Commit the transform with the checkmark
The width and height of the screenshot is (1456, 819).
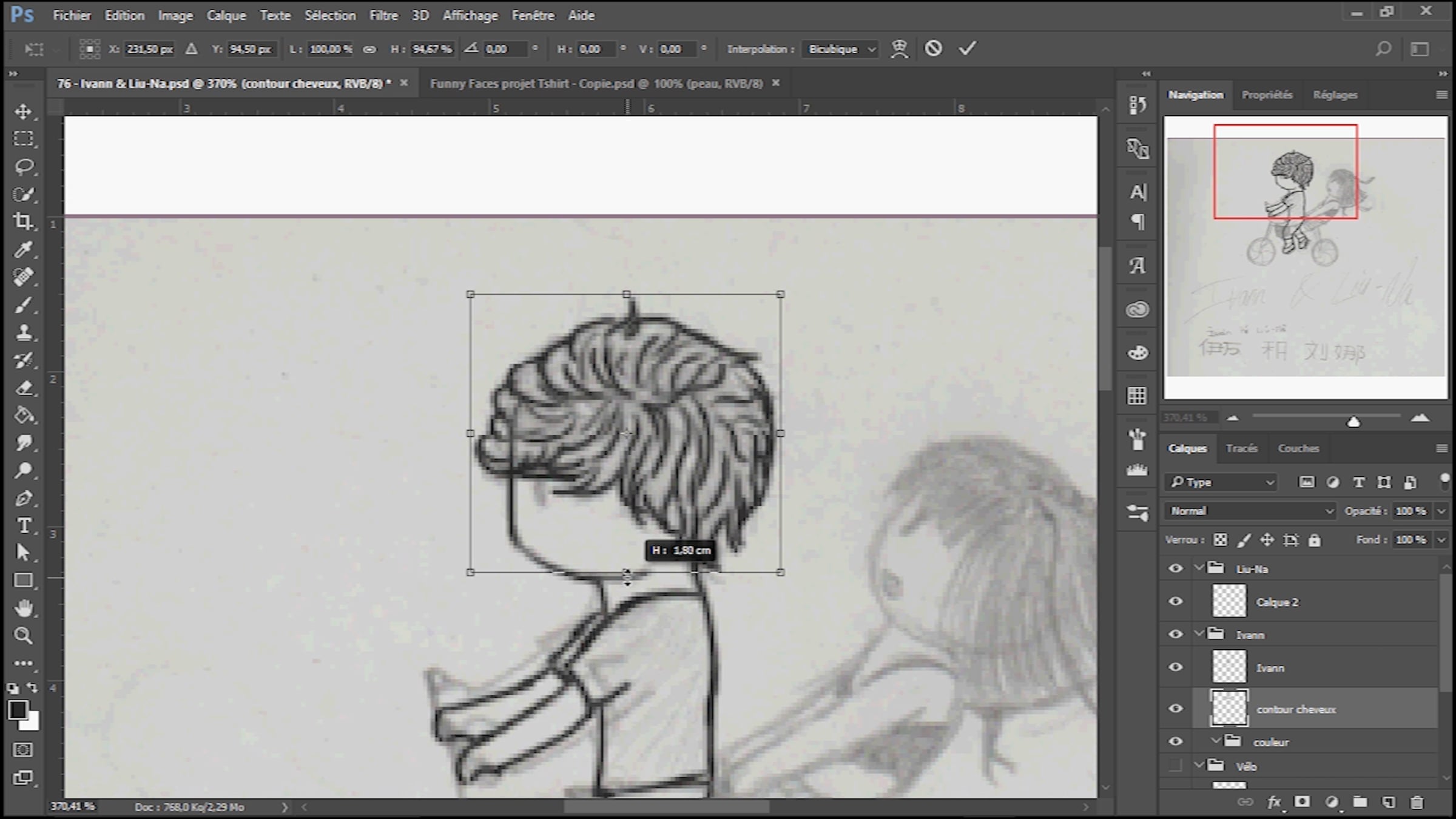[x=967, y=49]
